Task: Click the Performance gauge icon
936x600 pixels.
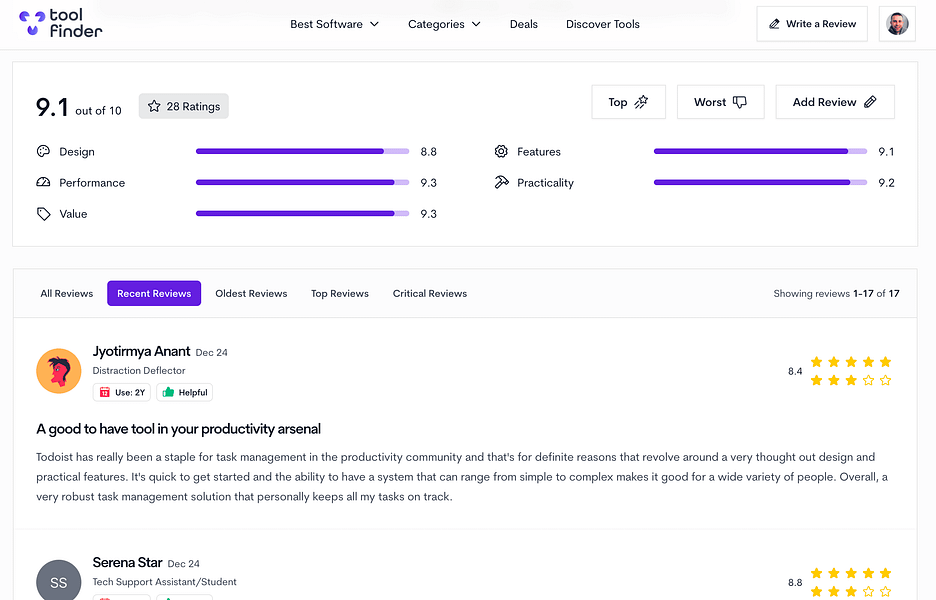Action: [x=43, y=183]
